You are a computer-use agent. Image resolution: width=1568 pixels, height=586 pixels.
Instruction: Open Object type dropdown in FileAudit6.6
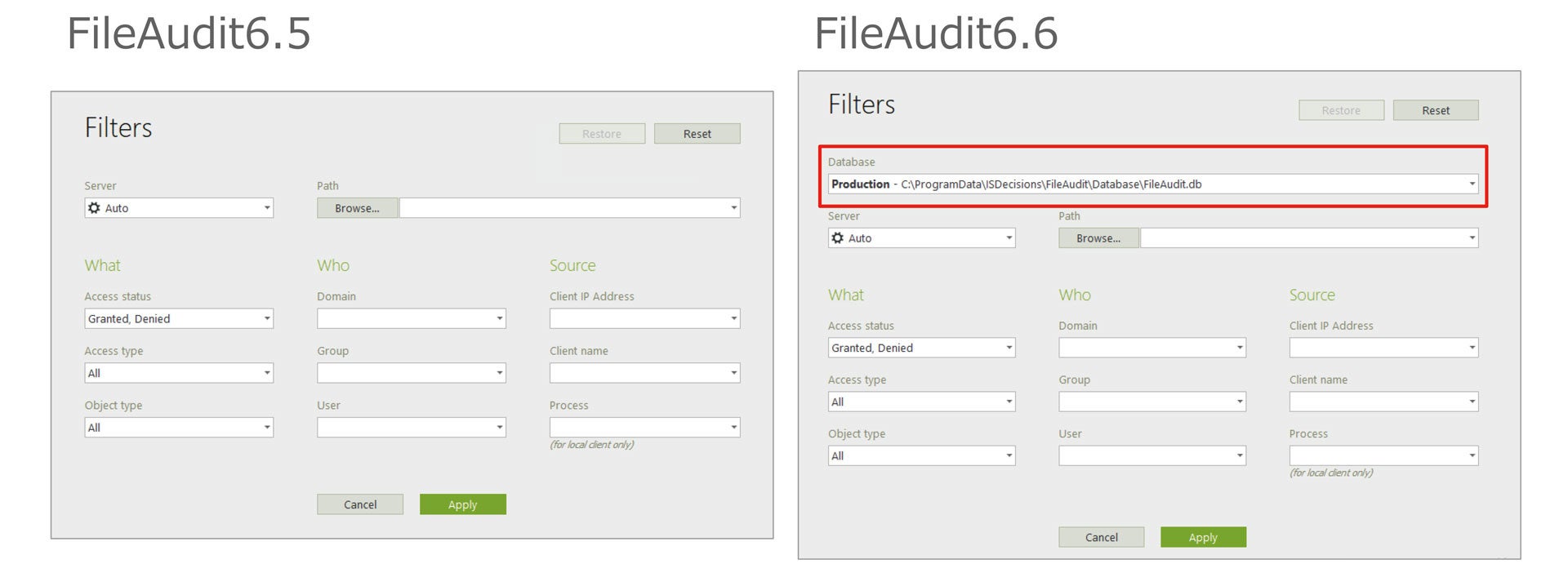[922, 455]
